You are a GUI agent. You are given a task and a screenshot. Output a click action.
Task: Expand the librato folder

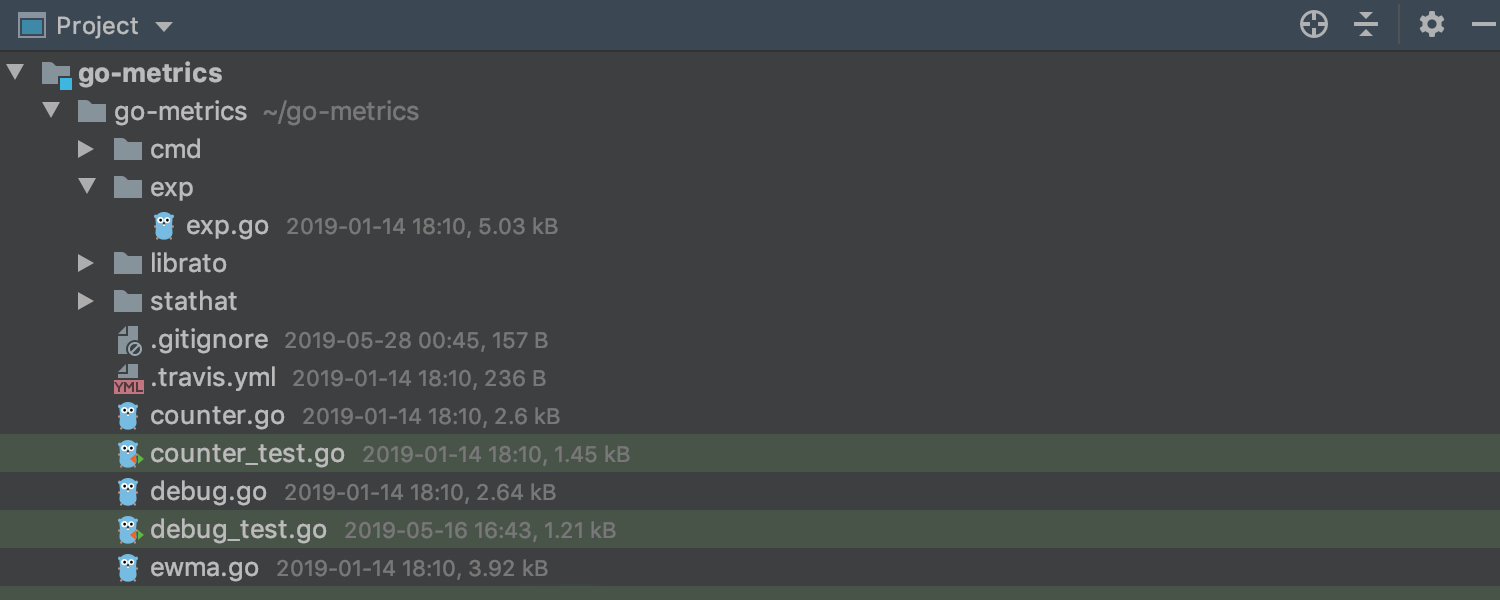tap(86, 263)
